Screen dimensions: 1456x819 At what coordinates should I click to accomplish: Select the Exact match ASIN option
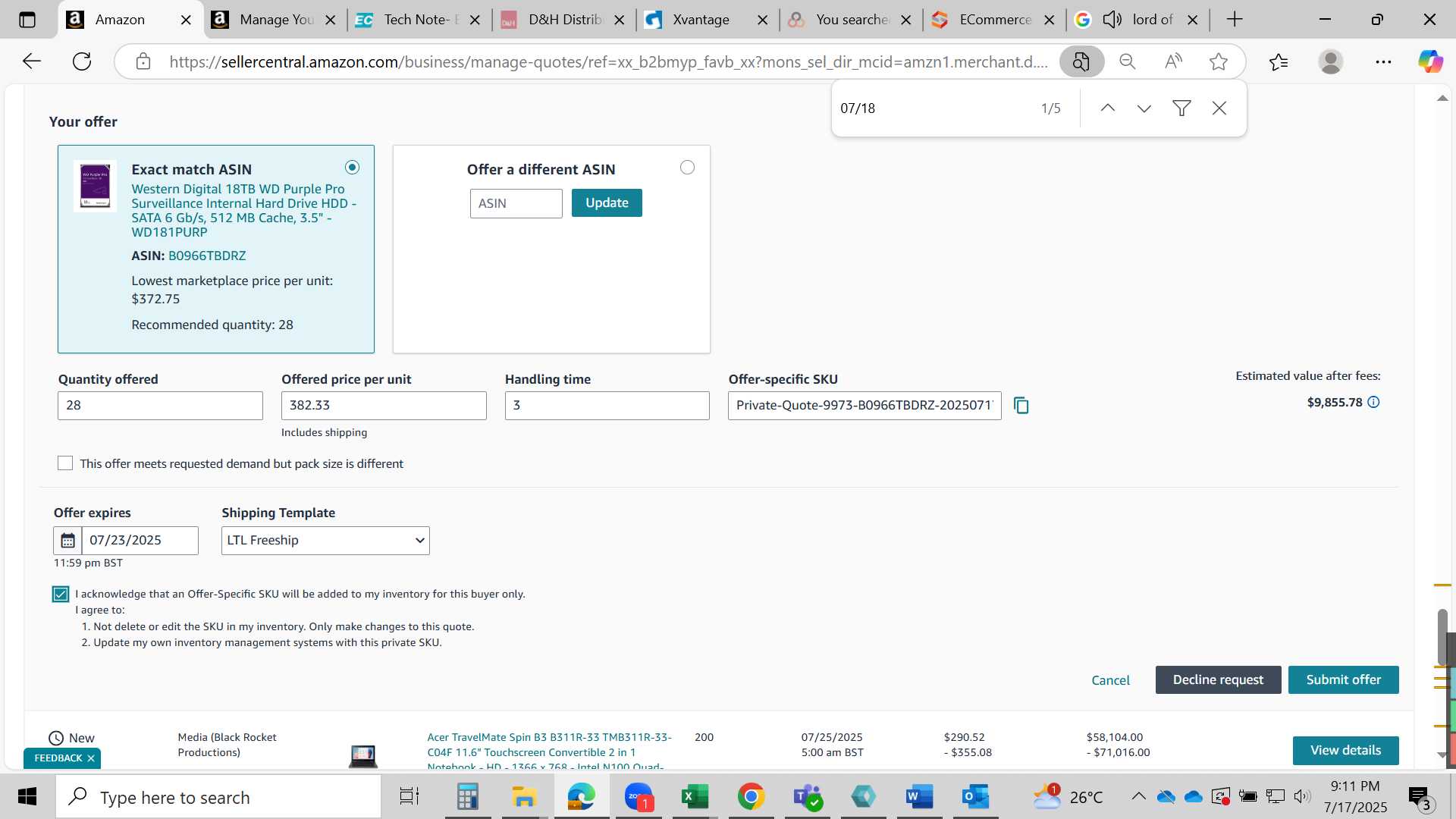352,168
